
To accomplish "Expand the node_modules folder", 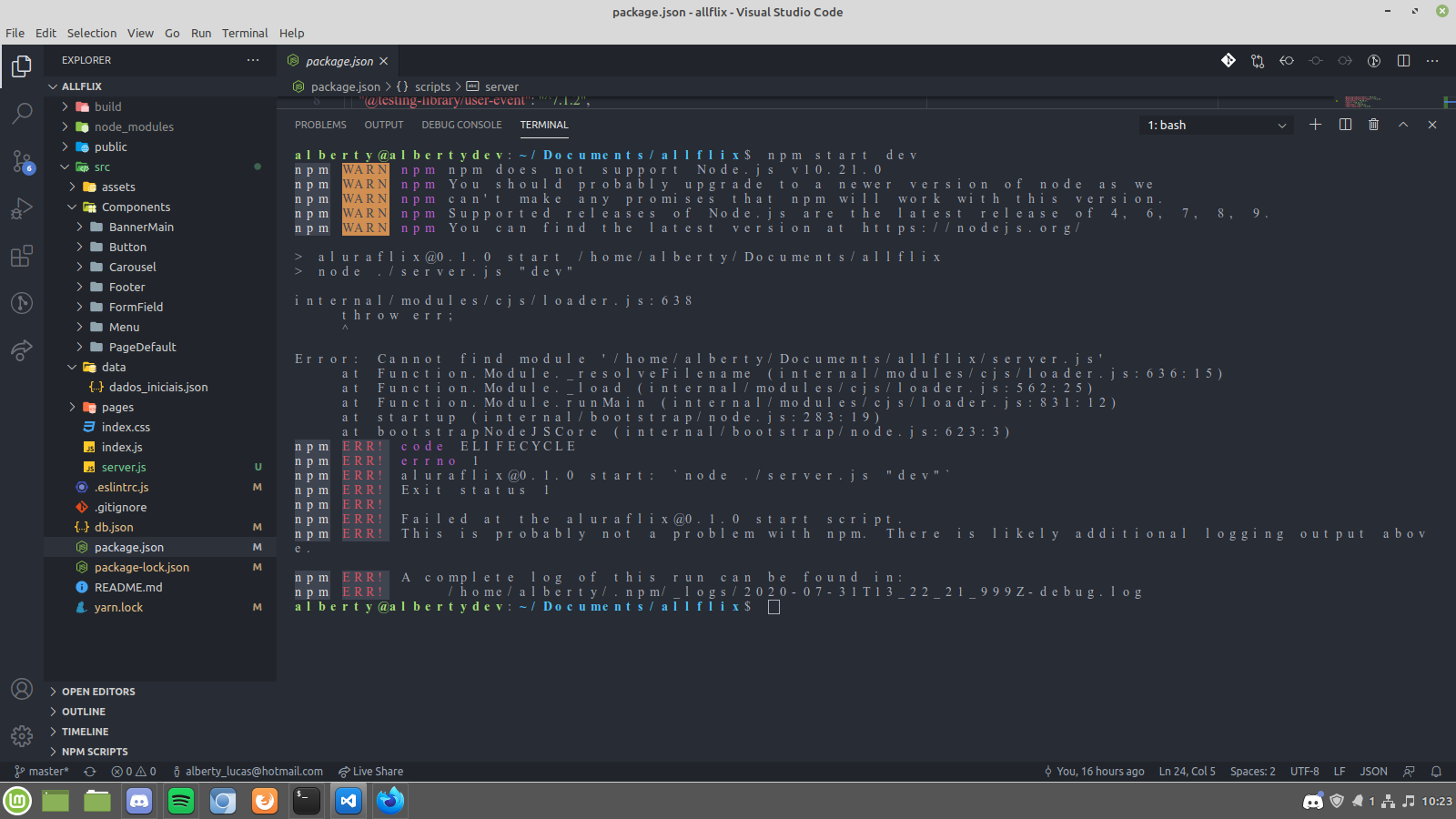I will pos(160,126).
